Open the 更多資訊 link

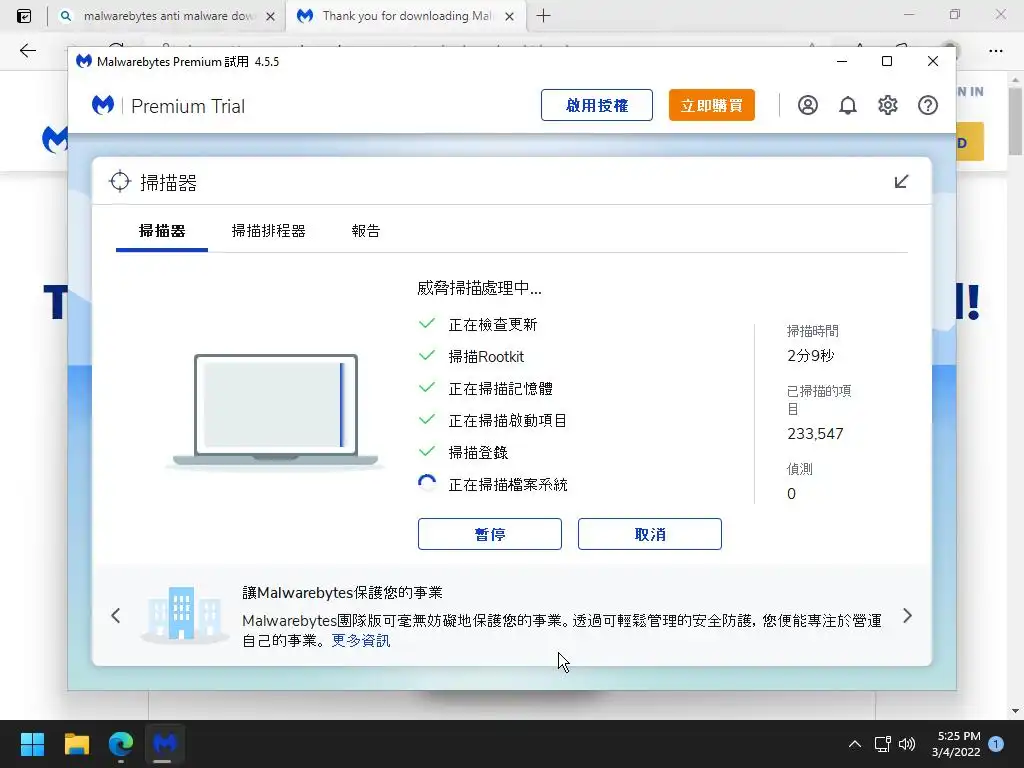coord(361,641)
